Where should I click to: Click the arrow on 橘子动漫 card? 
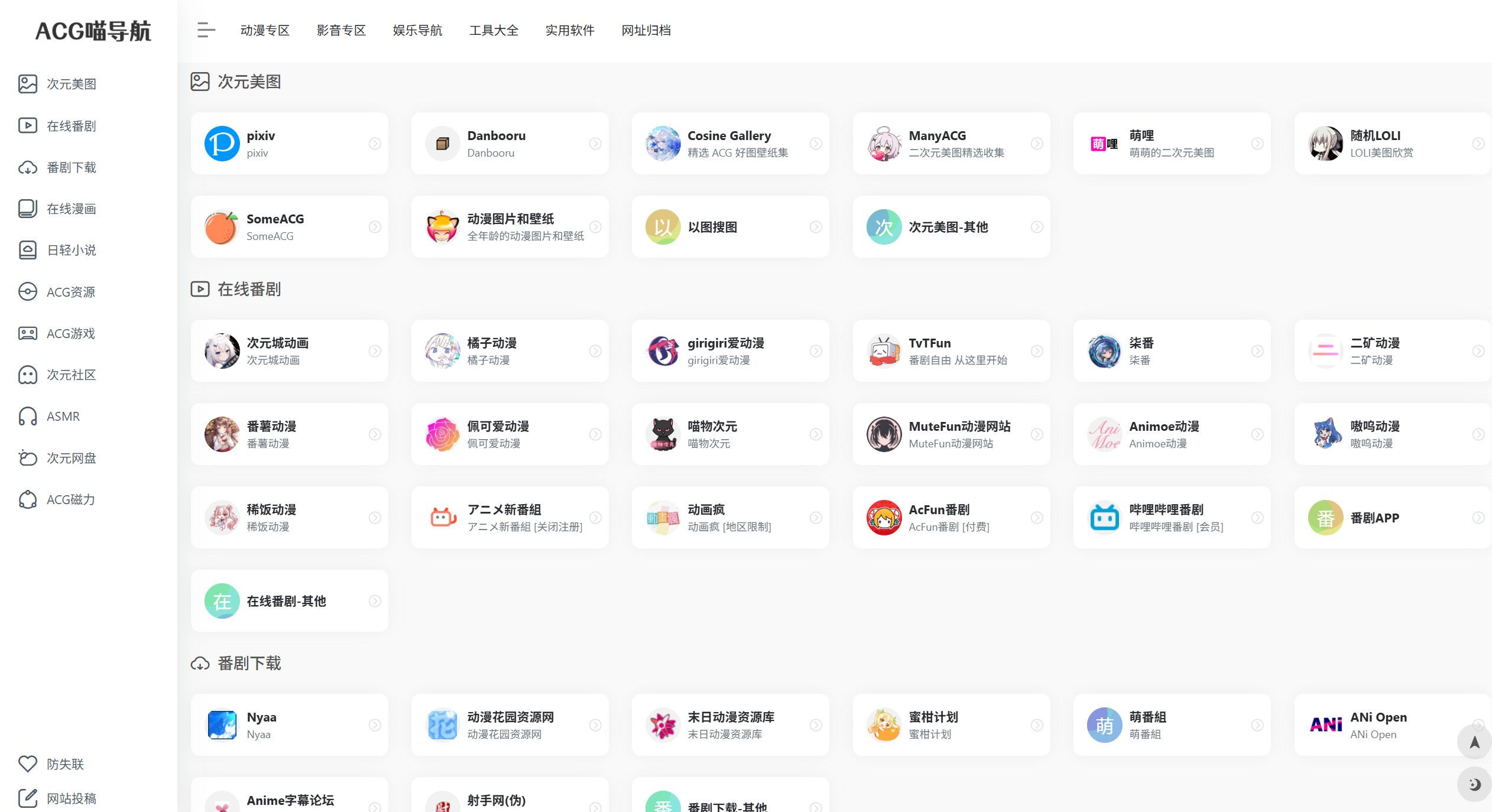click(x=595, y=351)
